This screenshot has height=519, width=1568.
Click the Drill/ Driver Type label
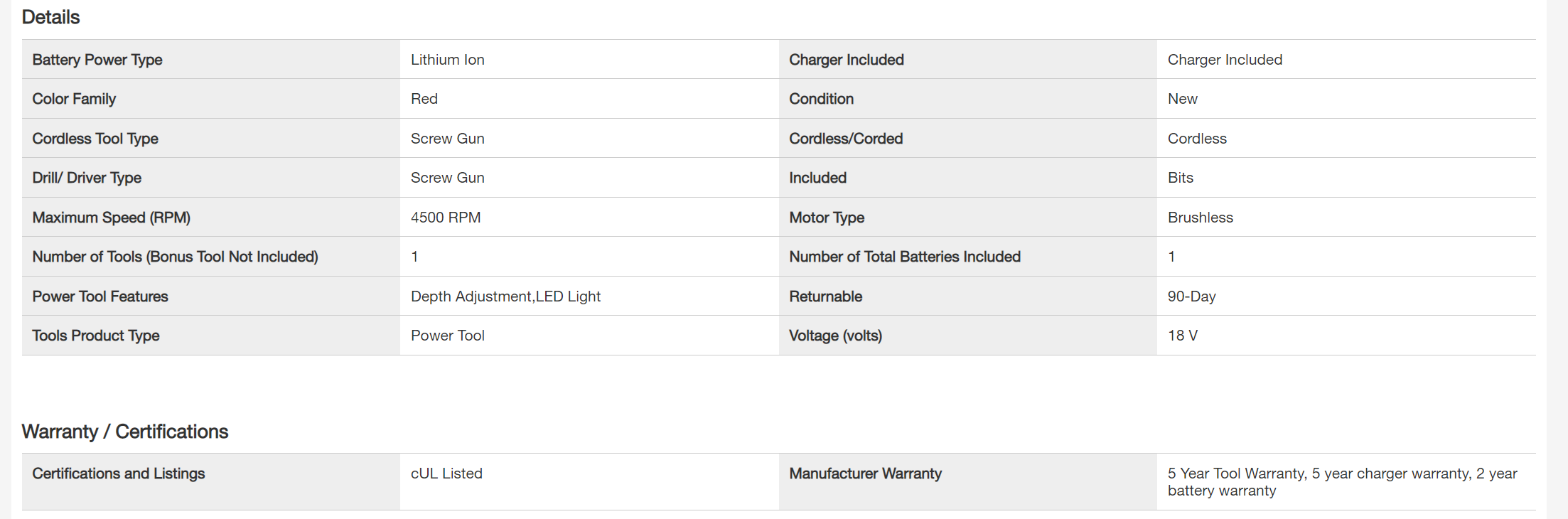coord(87,178)
